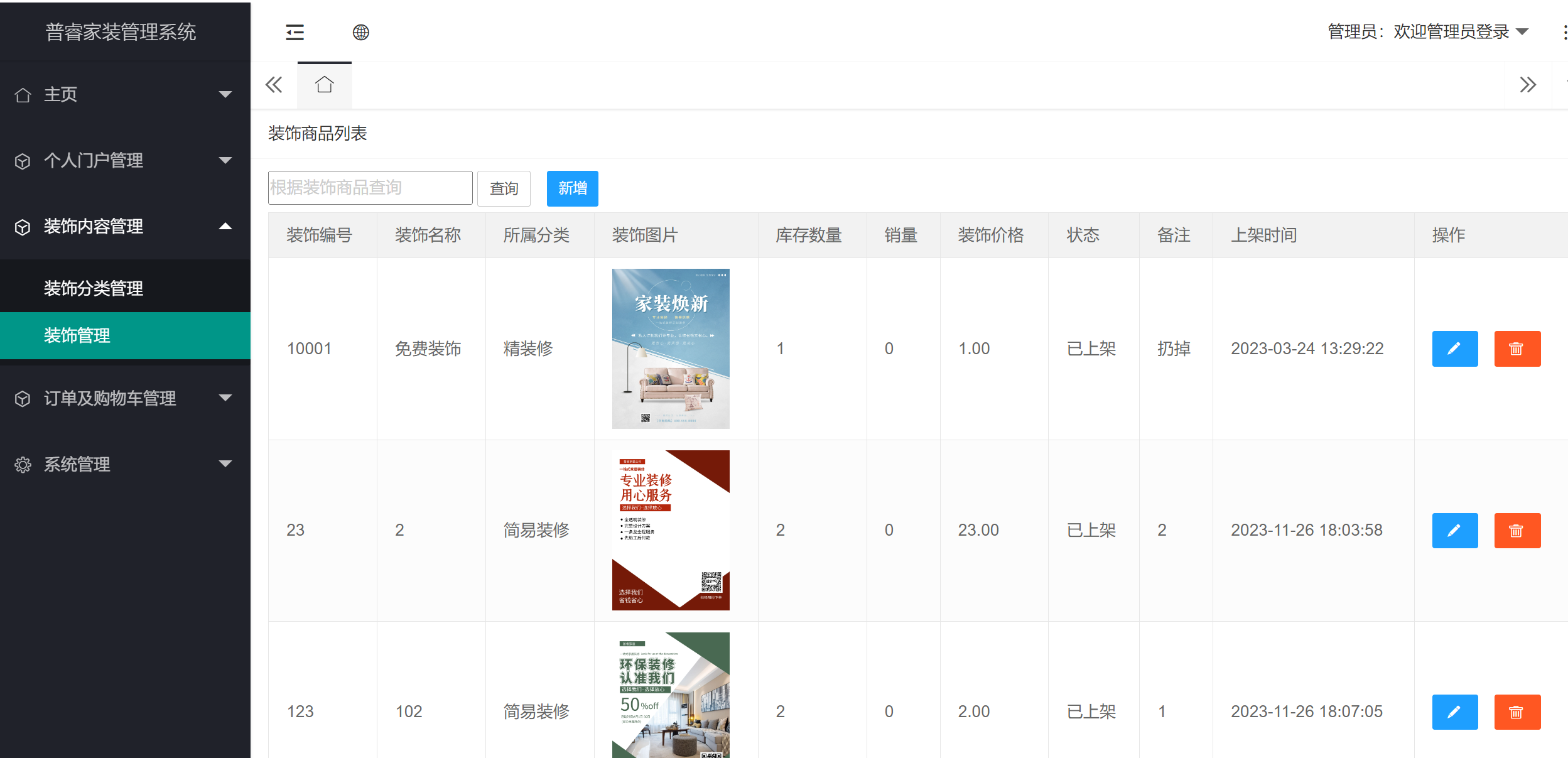1568x758 pixels.
Task: Expand 个人门户管理 menu
Action: [124, 160]
